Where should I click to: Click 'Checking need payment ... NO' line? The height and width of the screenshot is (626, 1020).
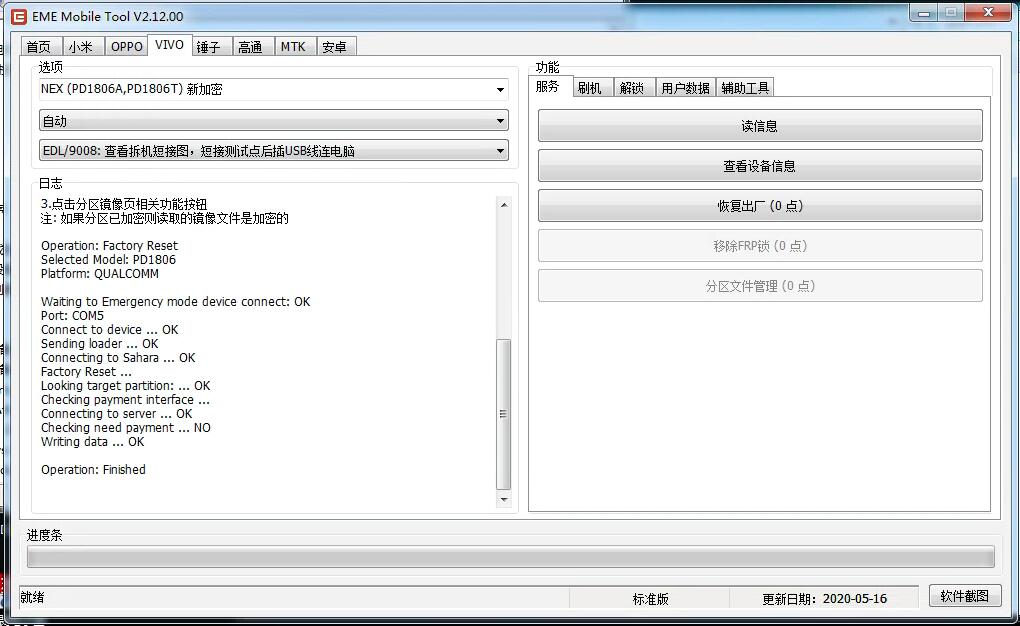(126, 428)
